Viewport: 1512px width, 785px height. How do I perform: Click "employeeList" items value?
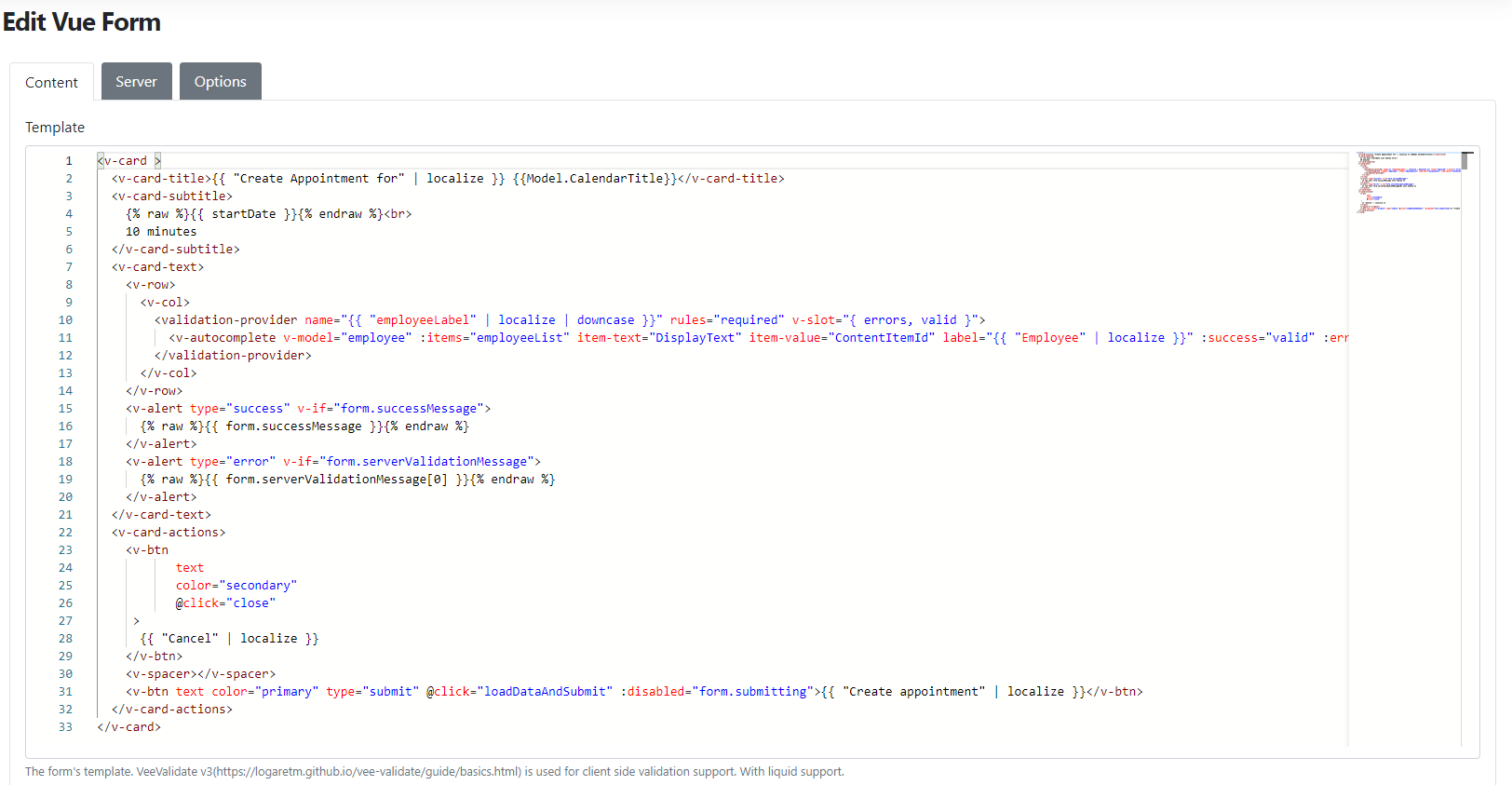pyautogui.click(x=520, y=338)
